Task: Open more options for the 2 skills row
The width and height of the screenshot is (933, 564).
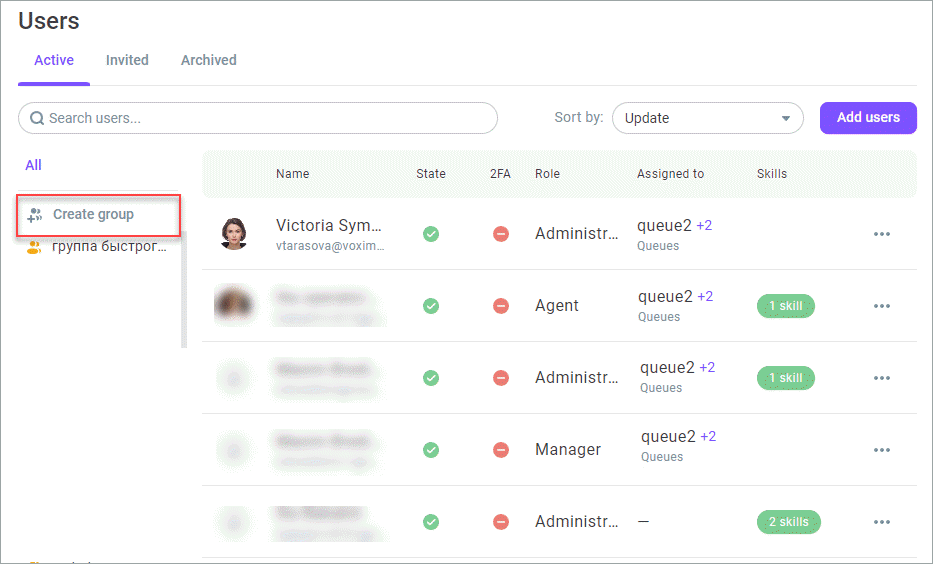Action: [882, 522]
